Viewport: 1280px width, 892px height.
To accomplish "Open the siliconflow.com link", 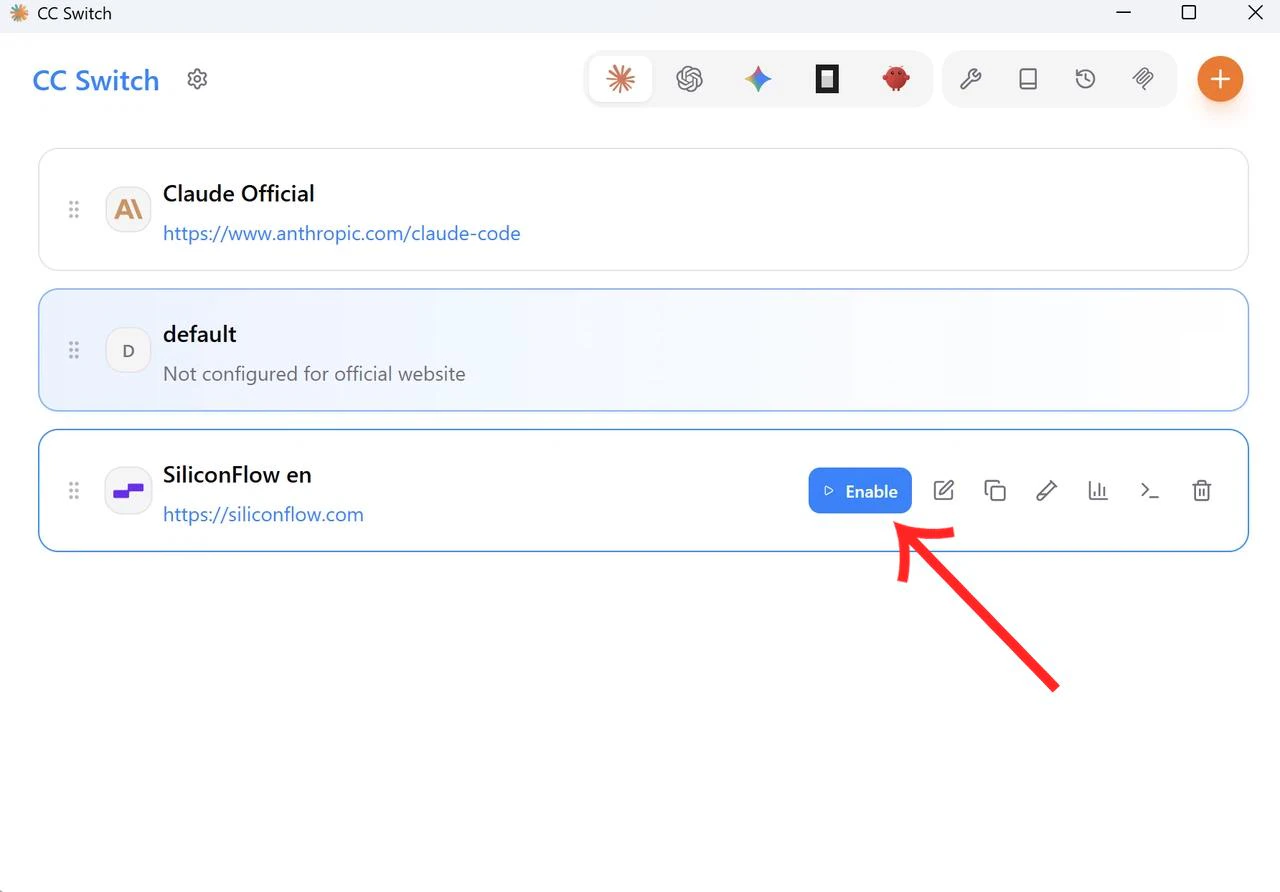I will coord(263,514).
